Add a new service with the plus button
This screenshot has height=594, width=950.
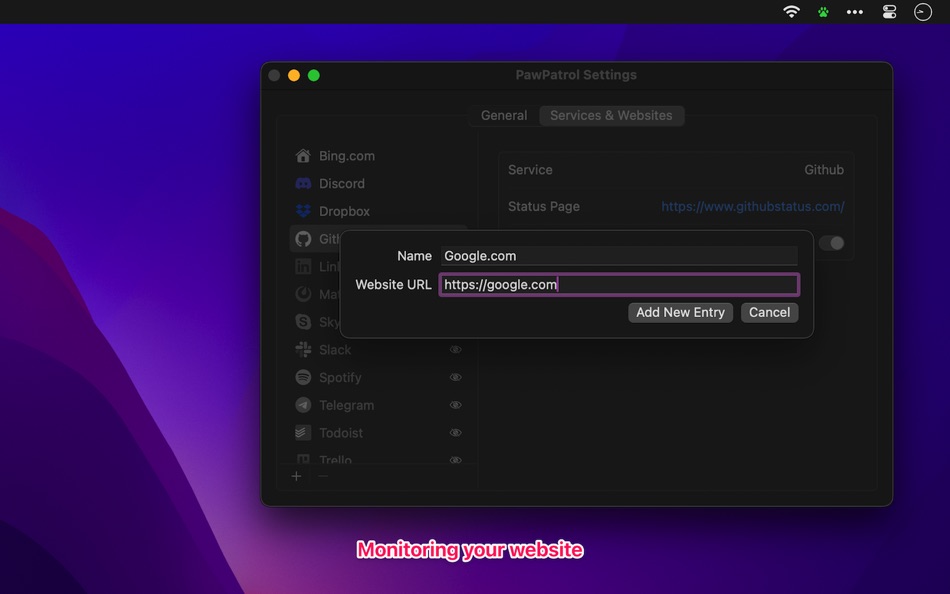coord(296,476)
